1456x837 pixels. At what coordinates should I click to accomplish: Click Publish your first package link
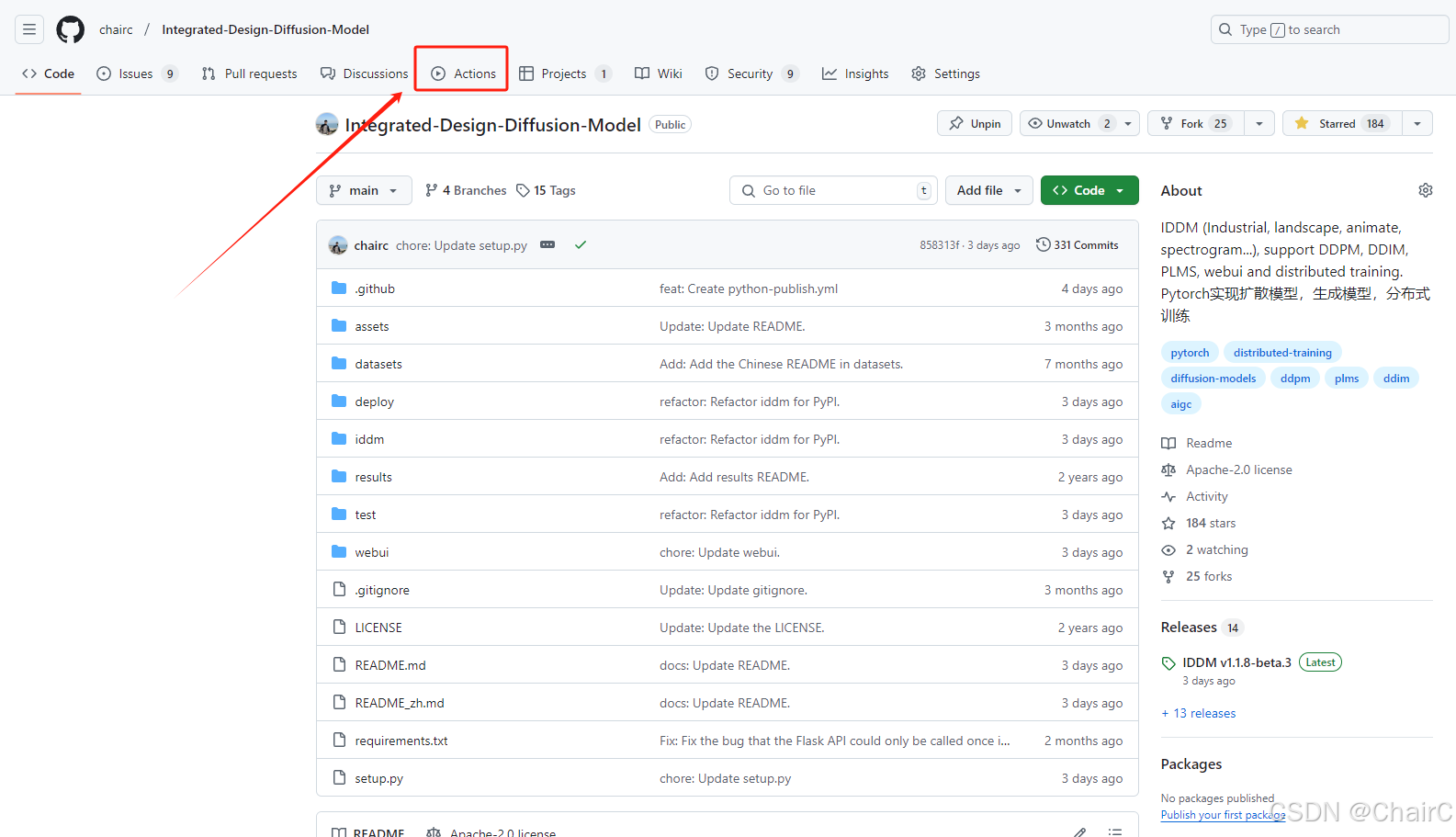[1223, 815]
